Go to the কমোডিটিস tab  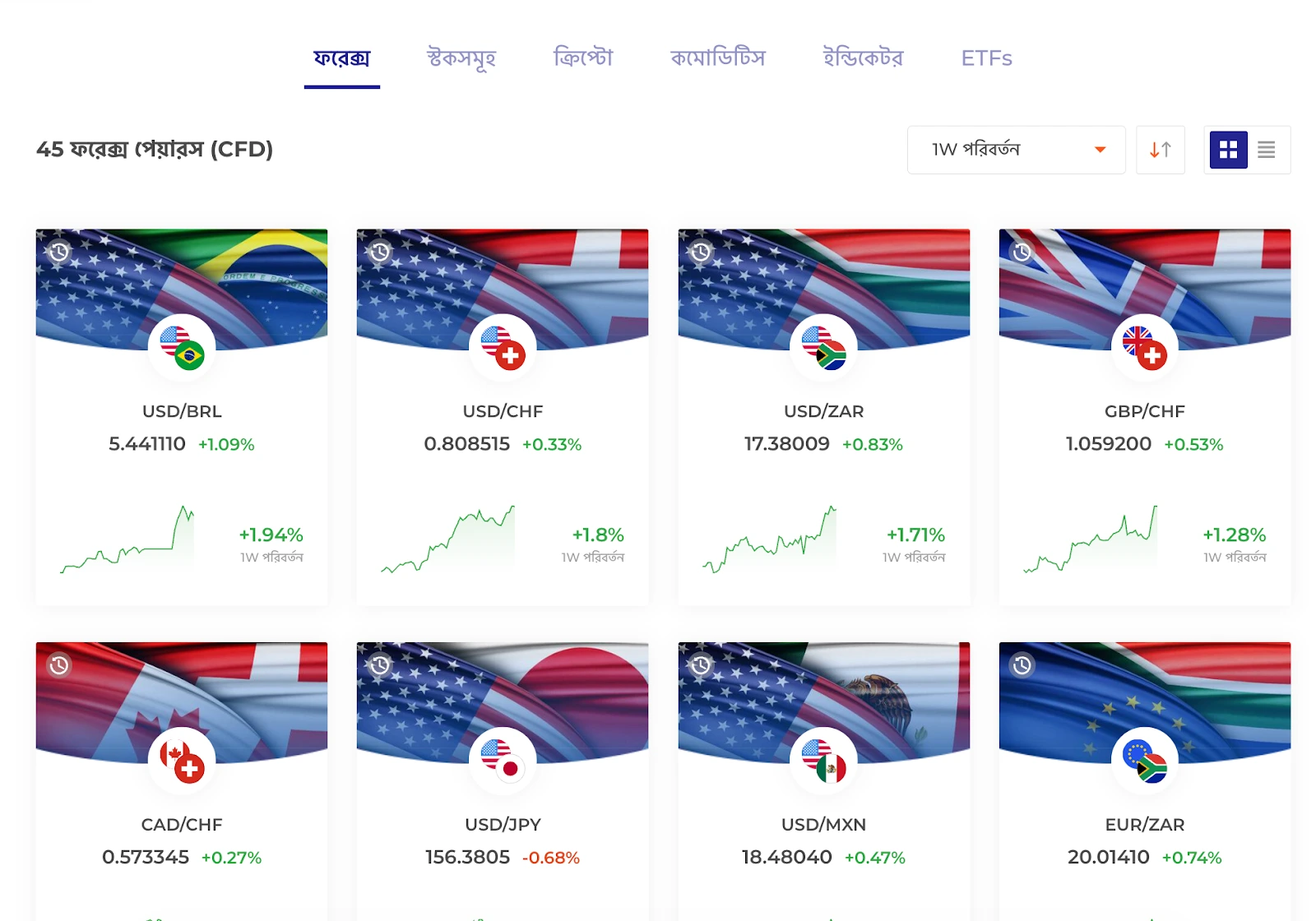click(x=717, y=58)
